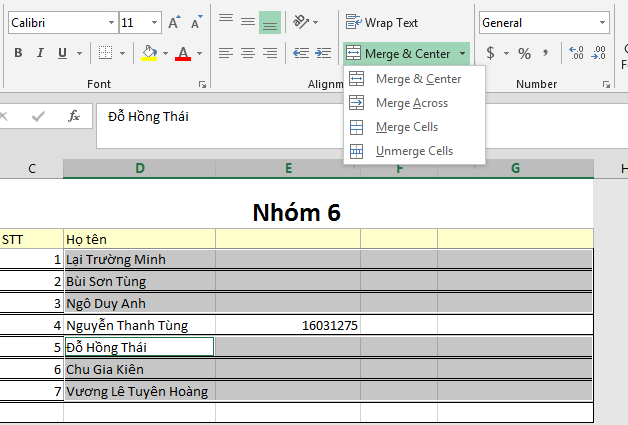
Task: Open the Calibri font name dropdown
Action: click(111, 22)
